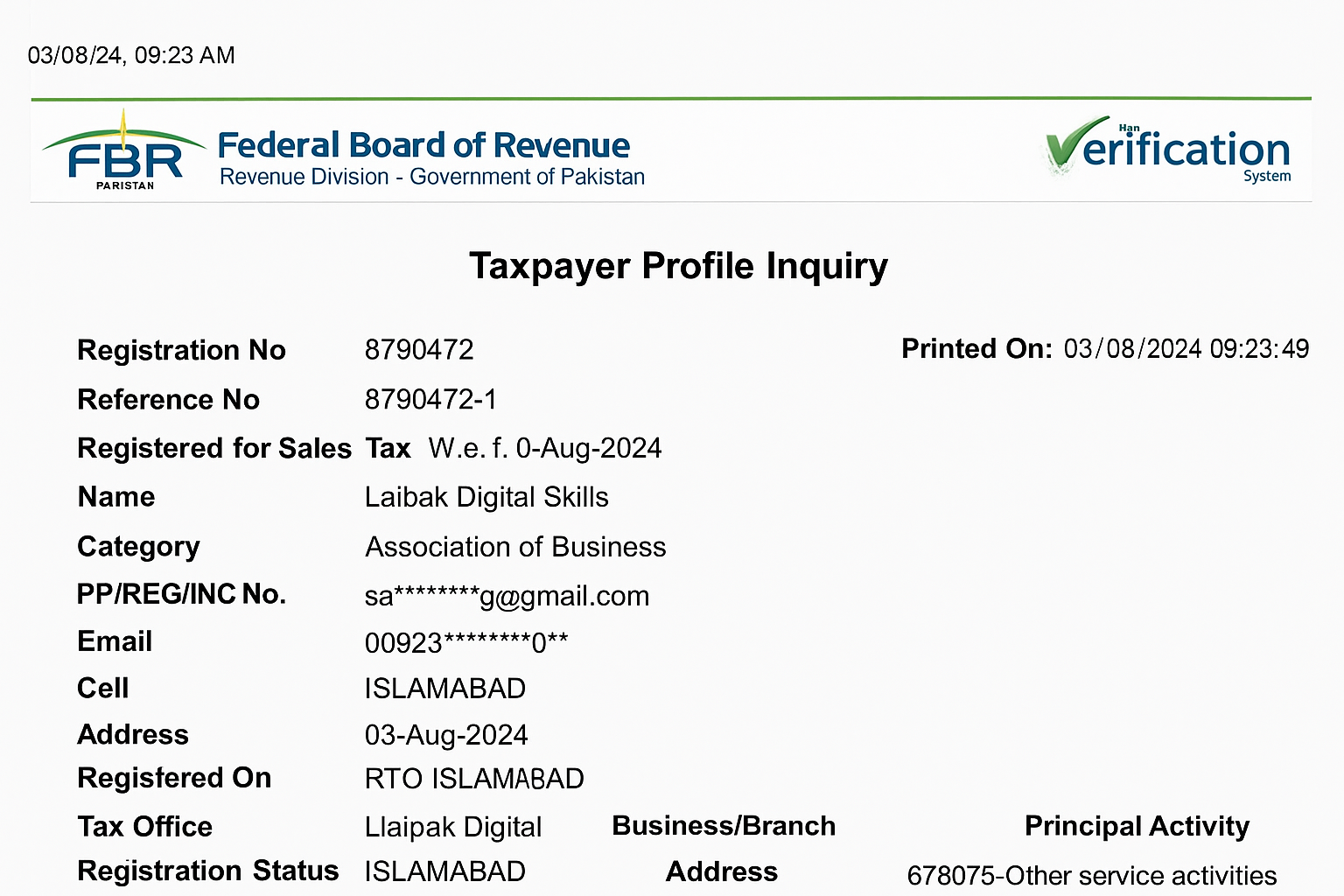Select the Taxpayer Profile Inquiry title
Image resolution: width=1344 pixels, height=896 pixels.
678,266
